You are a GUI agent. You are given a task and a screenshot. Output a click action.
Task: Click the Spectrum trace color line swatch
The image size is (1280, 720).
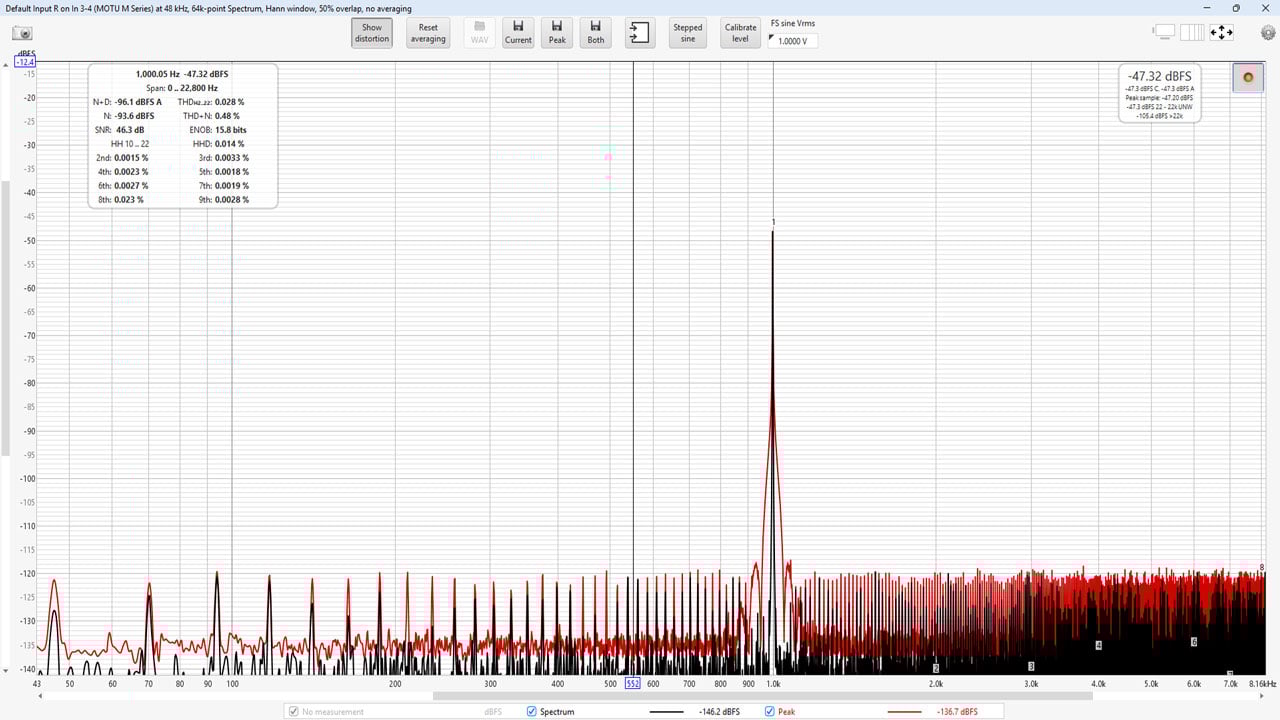(x=668, y=711)
